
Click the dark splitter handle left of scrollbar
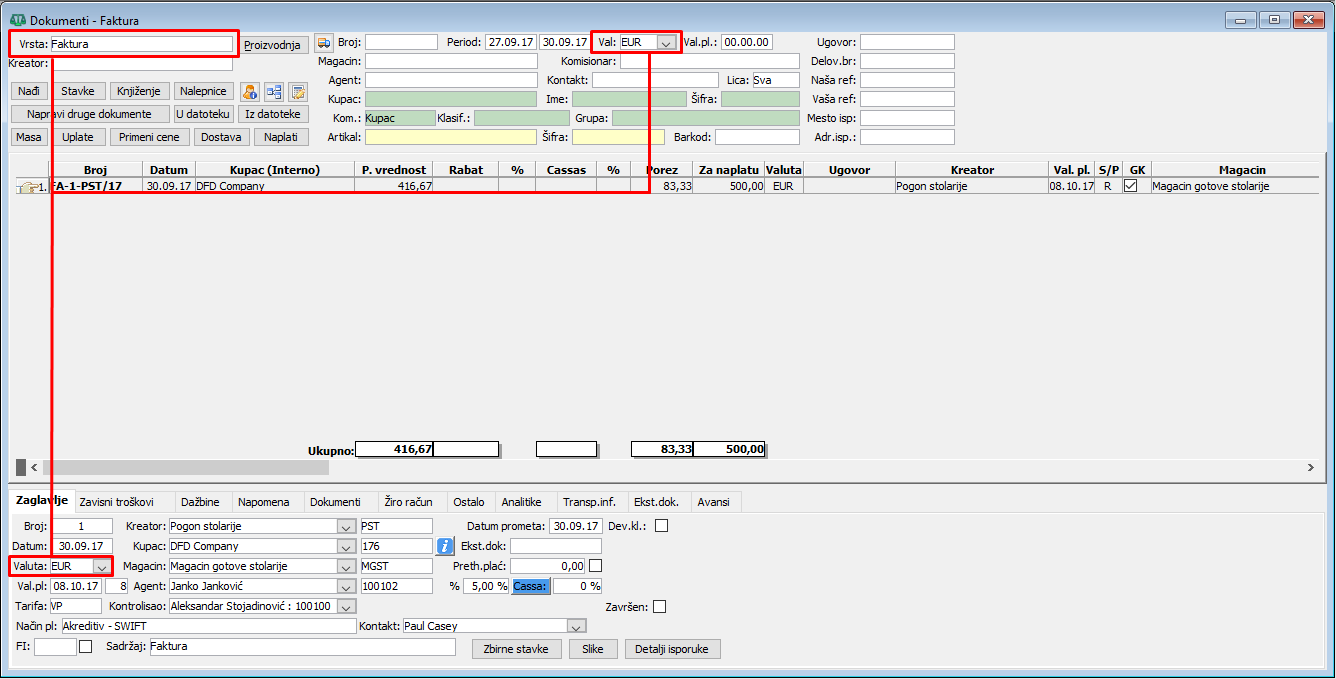pyautogui.click(x=21, y=467)
